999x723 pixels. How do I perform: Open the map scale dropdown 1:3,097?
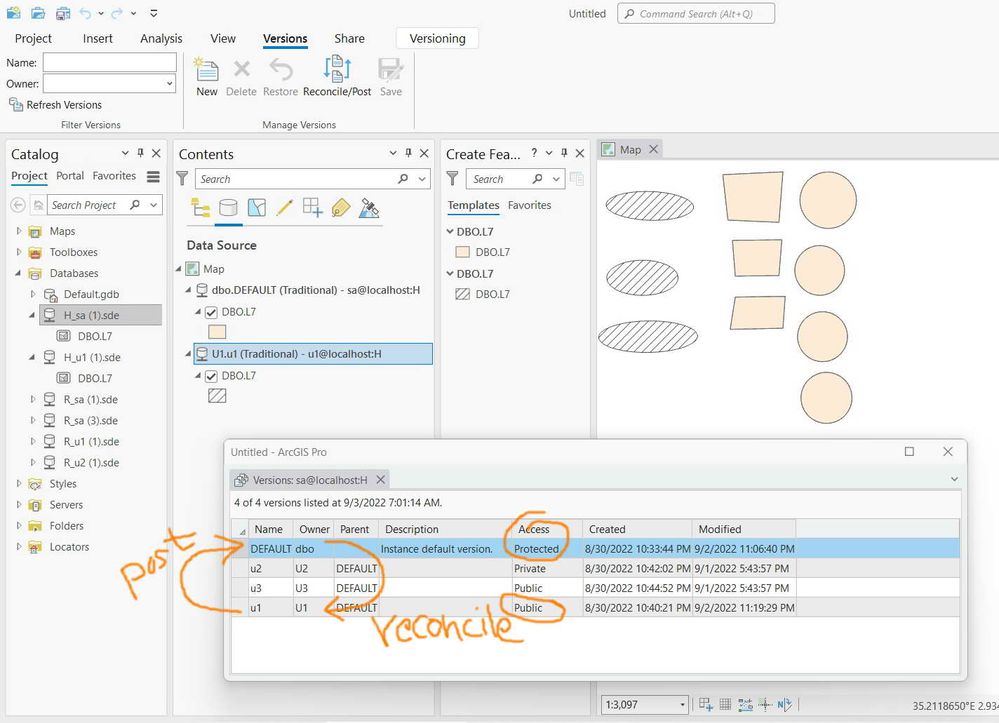coord(682,705)
